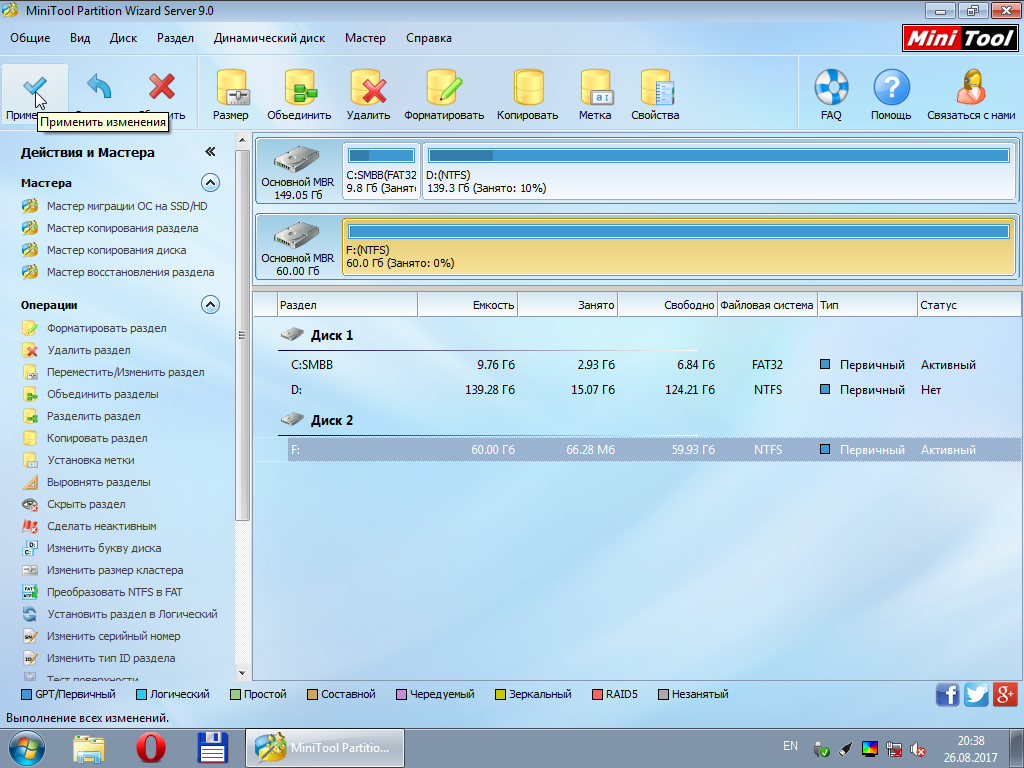The width and height of the screenshot is (1024, 768).
Task: Open the Мастер menu
Action: [365, 38]
